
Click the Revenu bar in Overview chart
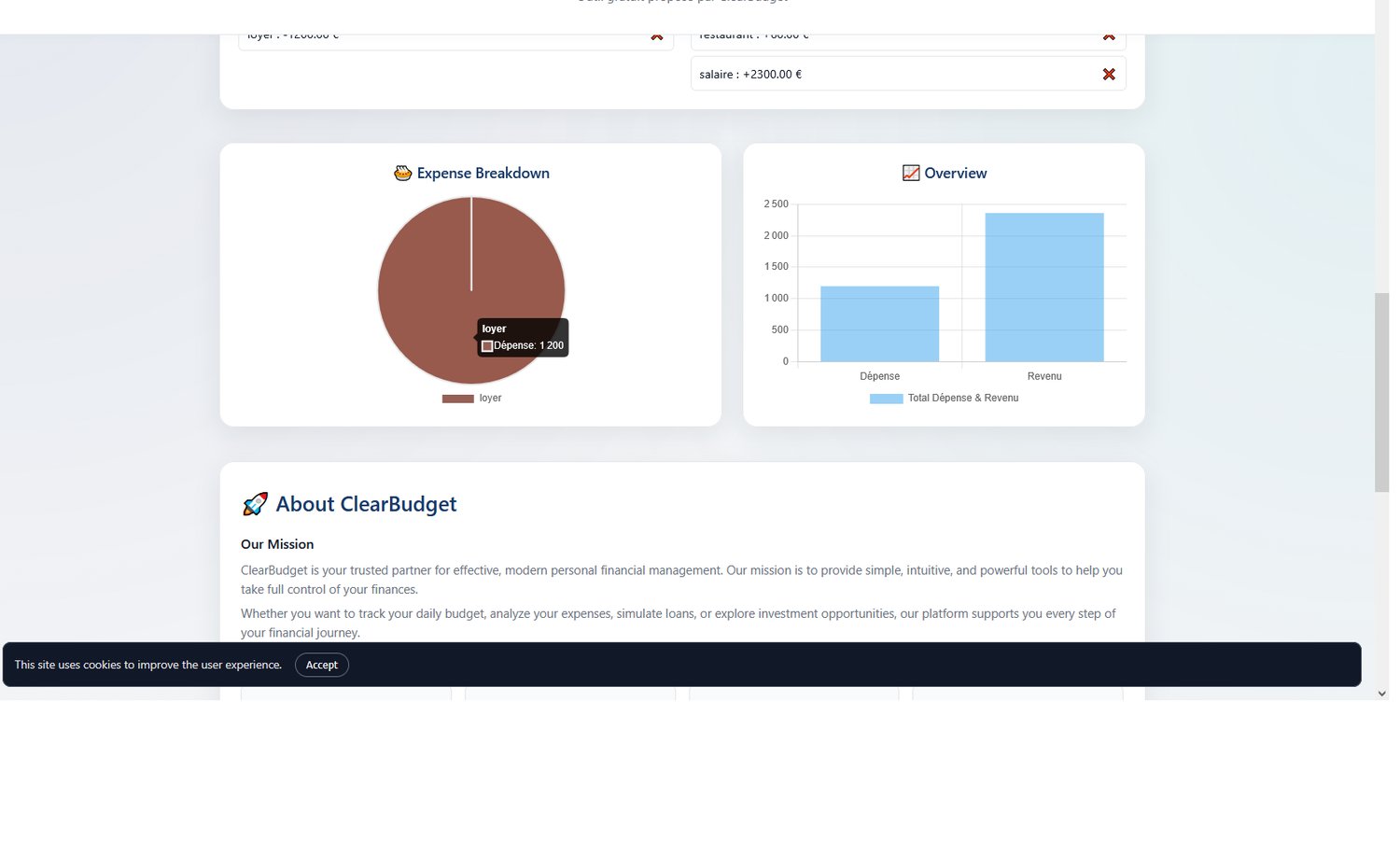(x=1044, y=287)
